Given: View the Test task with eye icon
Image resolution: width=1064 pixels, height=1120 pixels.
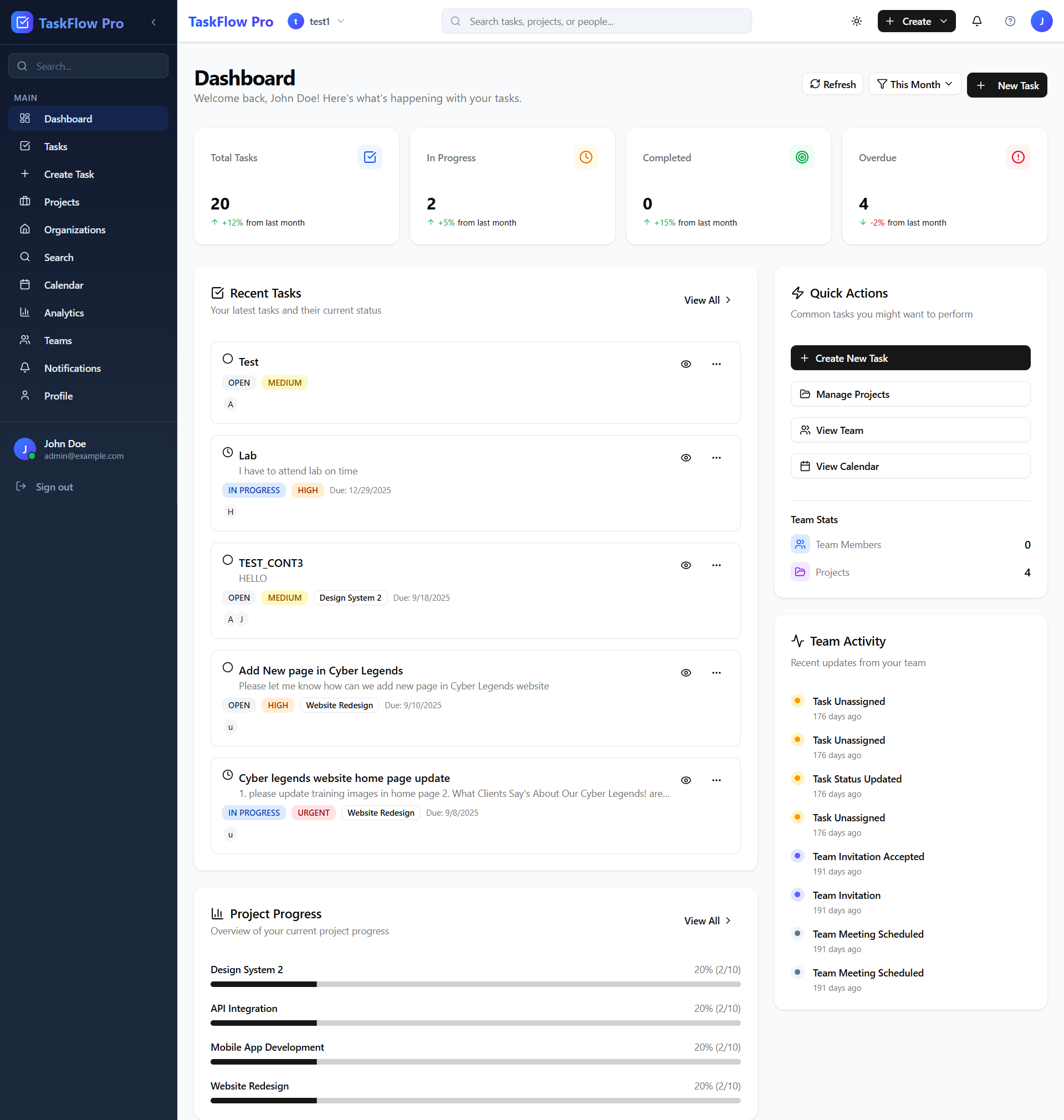Looking at the screenshot, I should point(686,364).
